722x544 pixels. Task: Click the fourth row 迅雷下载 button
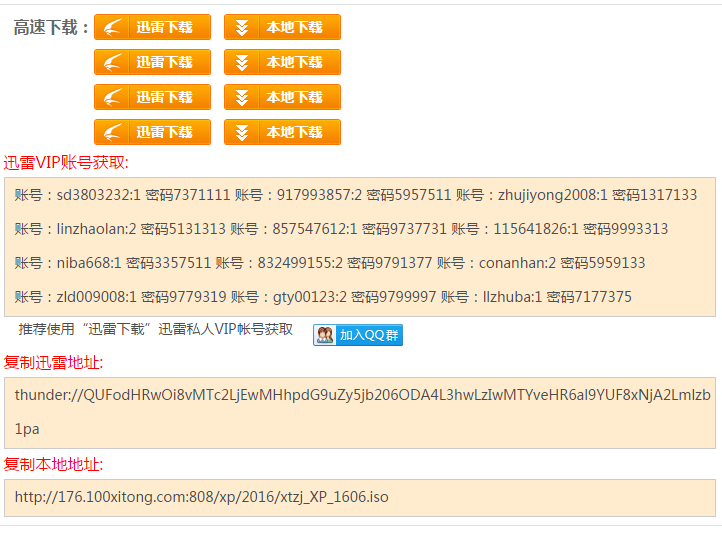pyautogui.click(x=152, y=132)
